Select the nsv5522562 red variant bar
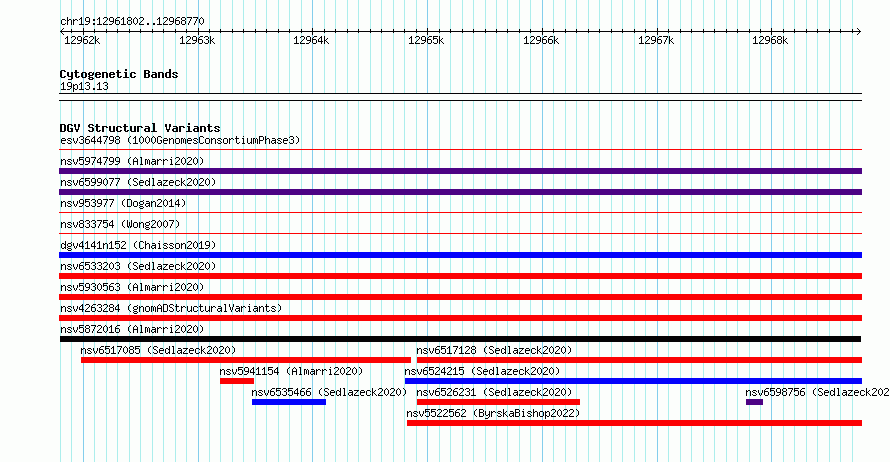The image size is (890, 462). click(x=635, y=423)
